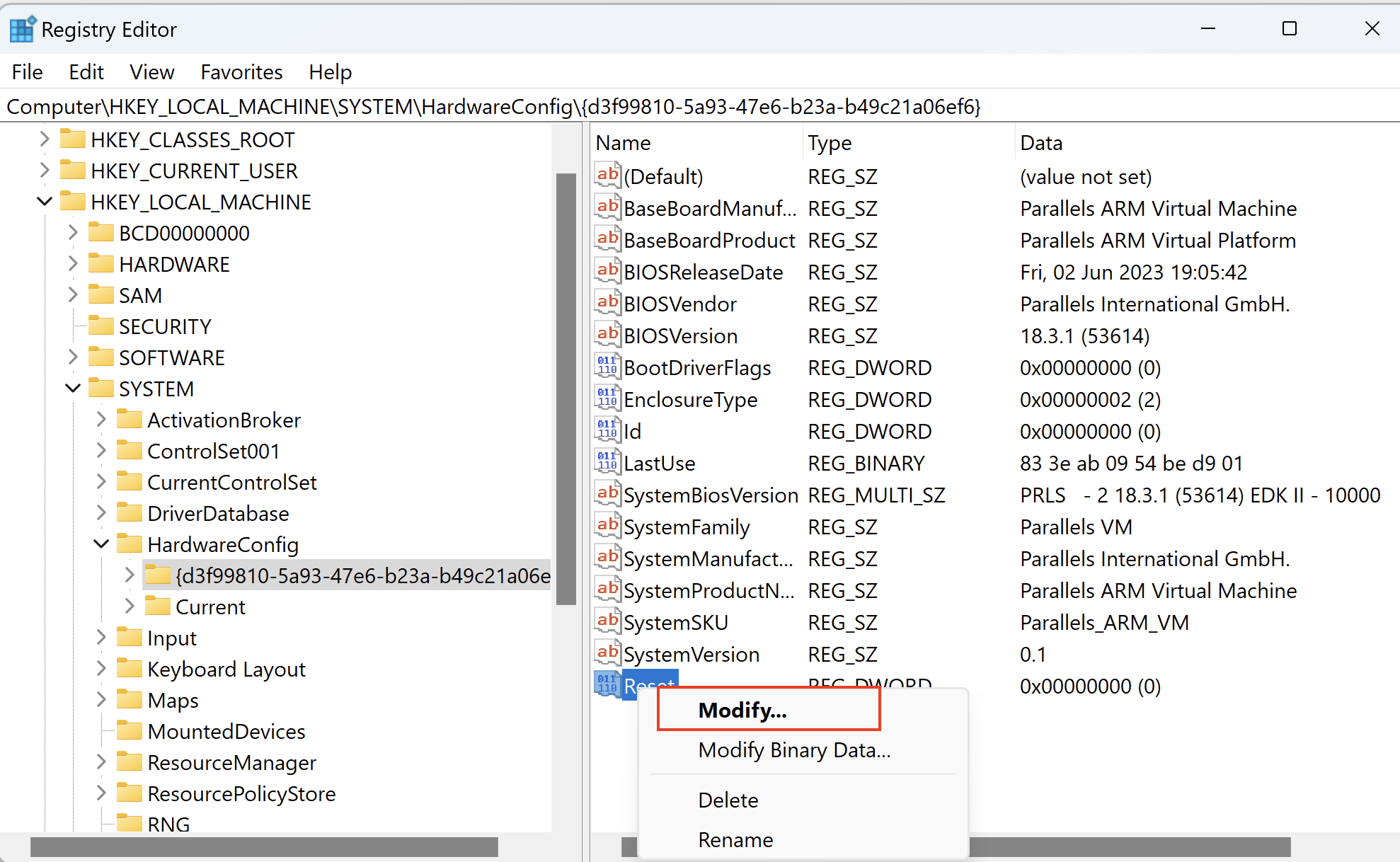Sort values by the Type column header
The height and width of the screenshot is (862, 1400).
tap(830, 142)
